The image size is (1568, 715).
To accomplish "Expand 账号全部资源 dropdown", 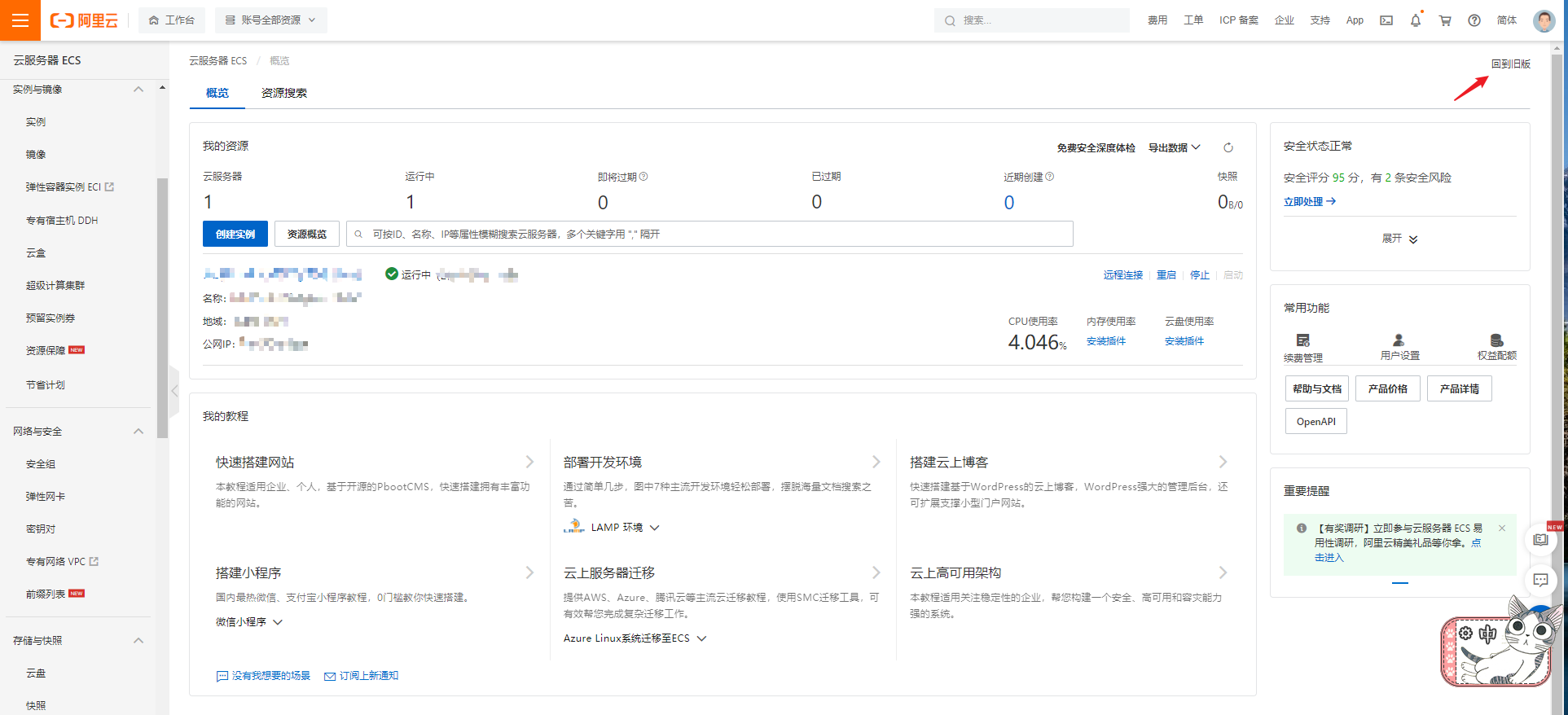I will (270, 20).
